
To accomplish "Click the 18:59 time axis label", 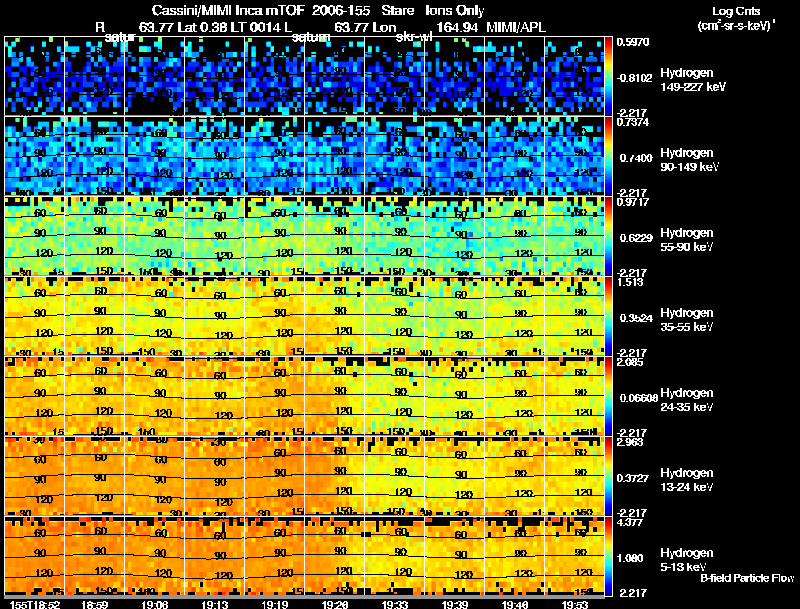I will 95,604.
